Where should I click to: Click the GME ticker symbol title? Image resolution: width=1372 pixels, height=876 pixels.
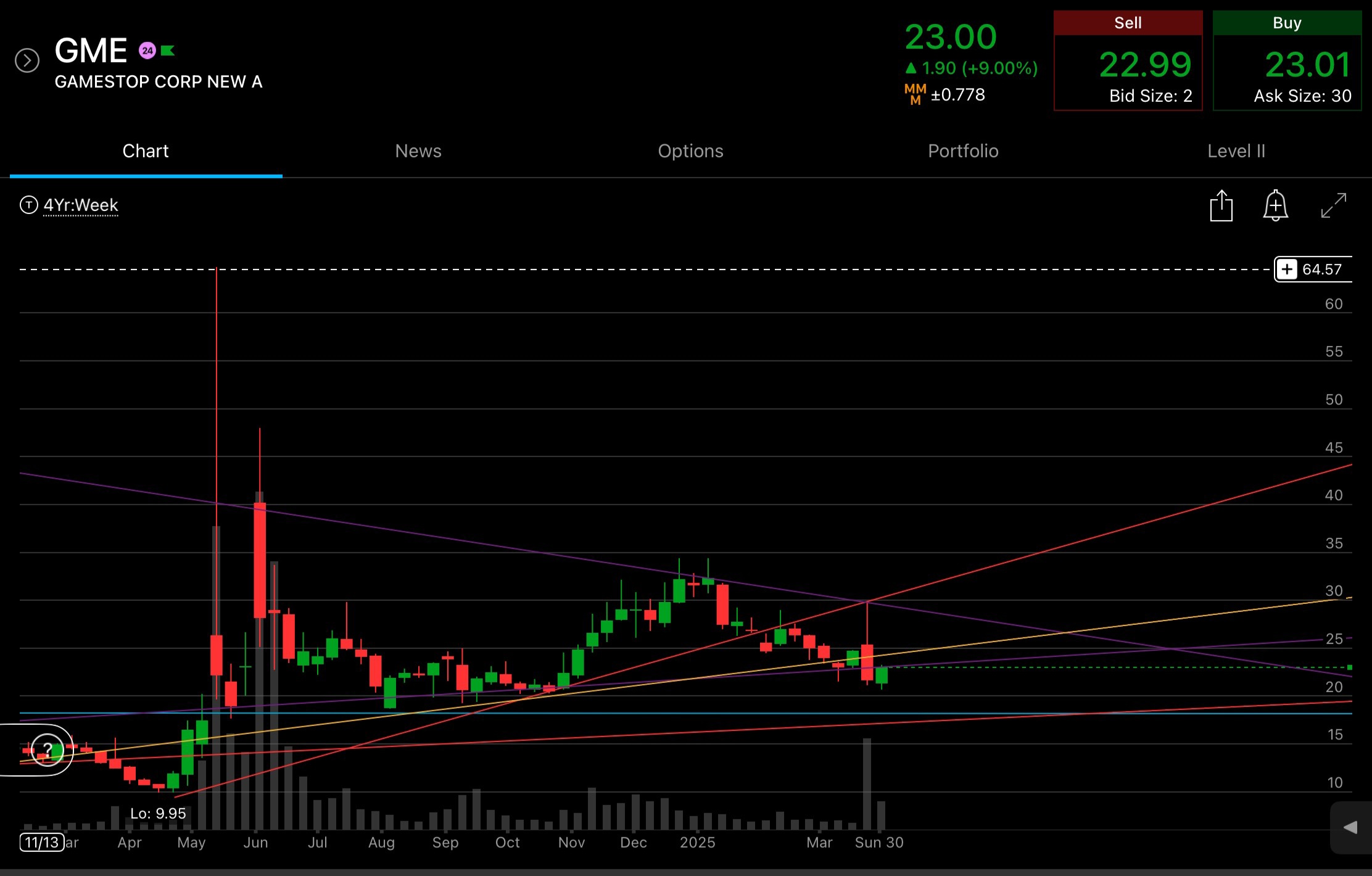(x=91, y=51)
